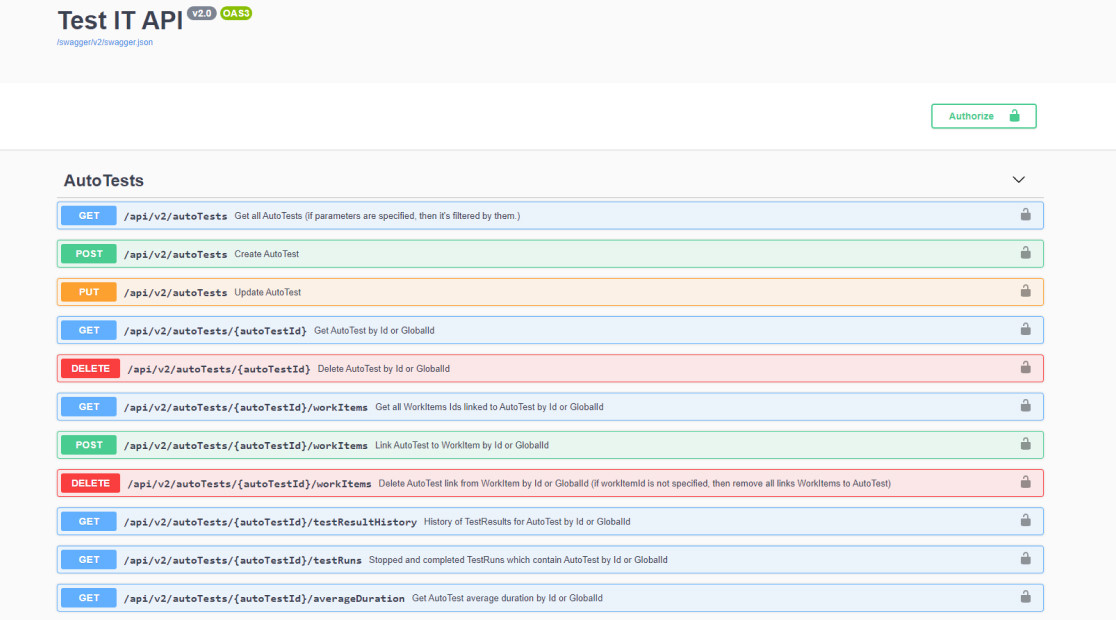
Task: Expand POST 'Link AutoTest to WorkItem' endpoint
Action: pos(550,445)
